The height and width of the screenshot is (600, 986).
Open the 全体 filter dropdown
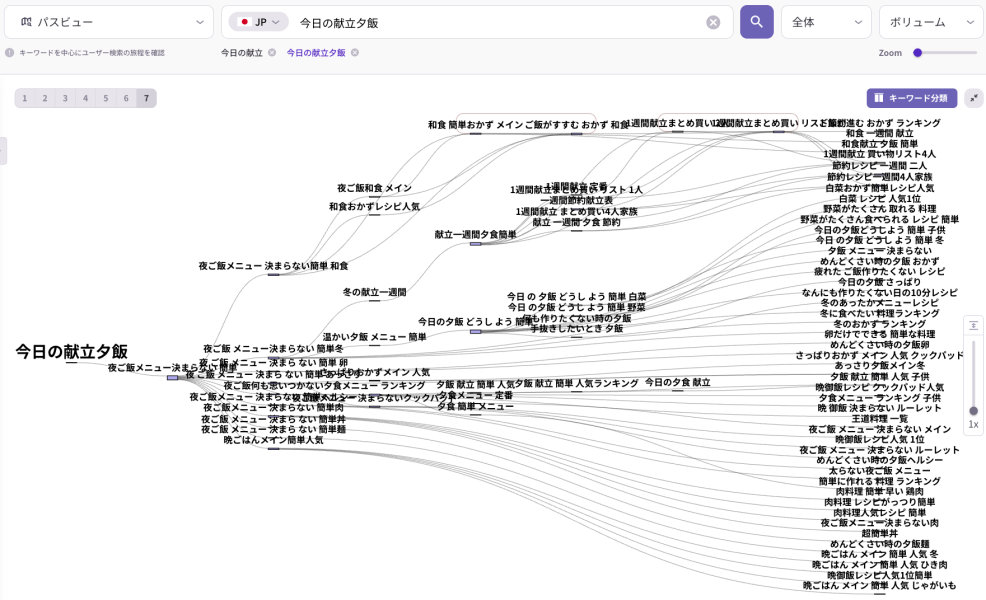(x=825, y=22)
